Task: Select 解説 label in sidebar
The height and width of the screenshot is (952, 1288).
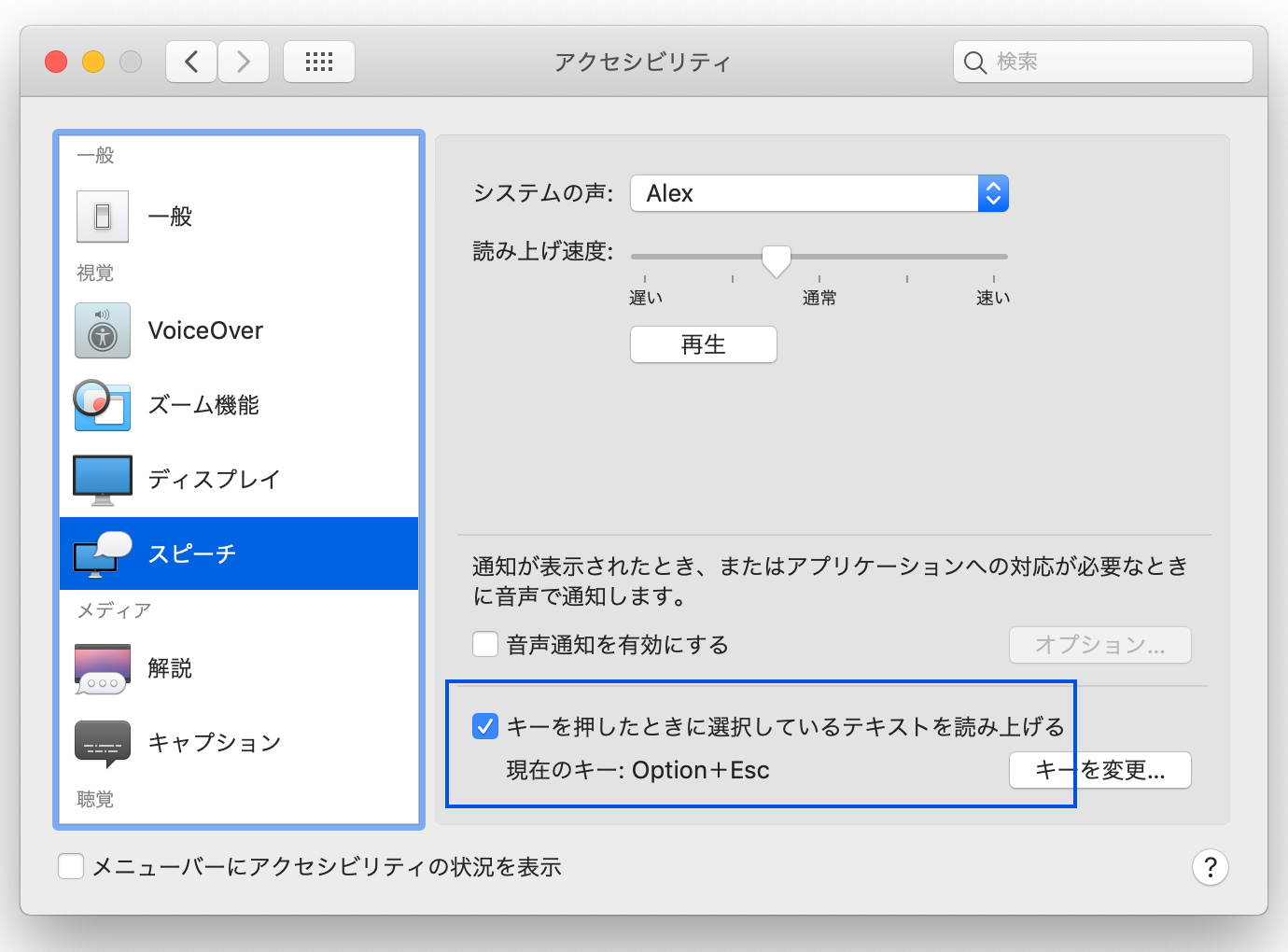Action: tap(170, 668)
